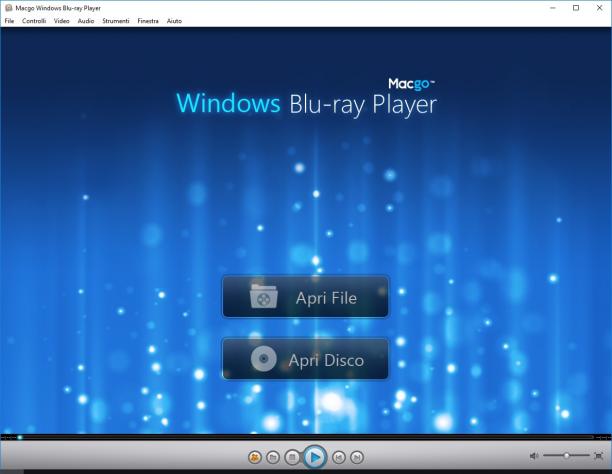612x474 pixels.
Task: Click the playback progress bar
Action: 306,437
